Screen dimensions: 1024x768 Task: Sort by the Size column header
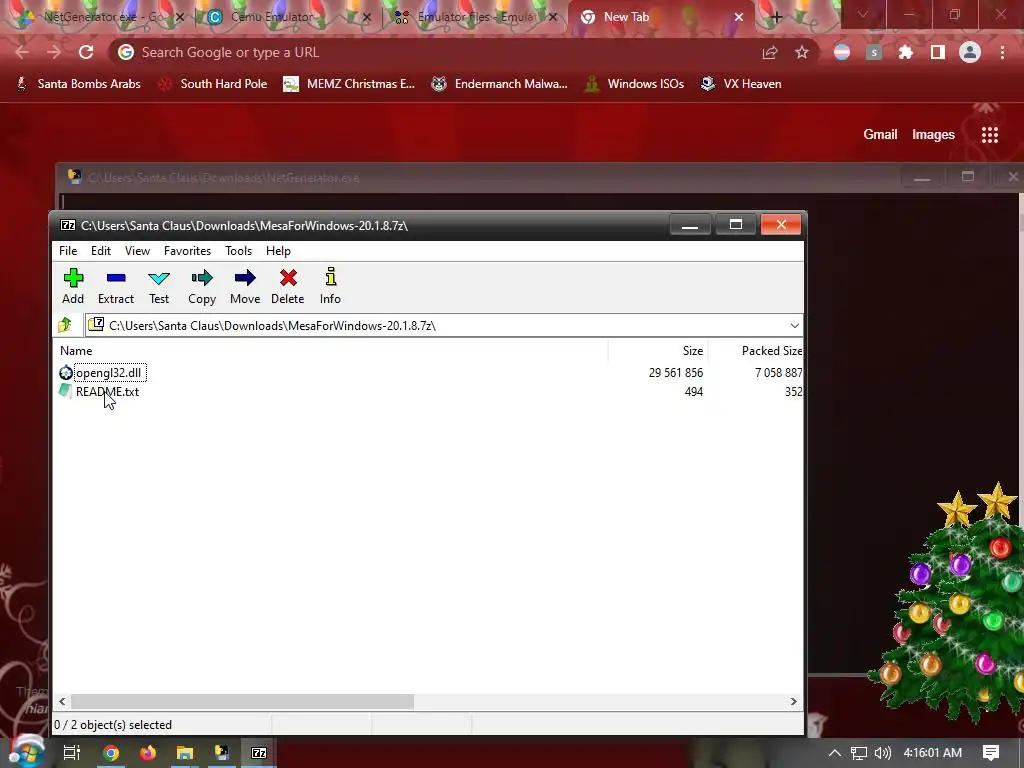(693, 351)
